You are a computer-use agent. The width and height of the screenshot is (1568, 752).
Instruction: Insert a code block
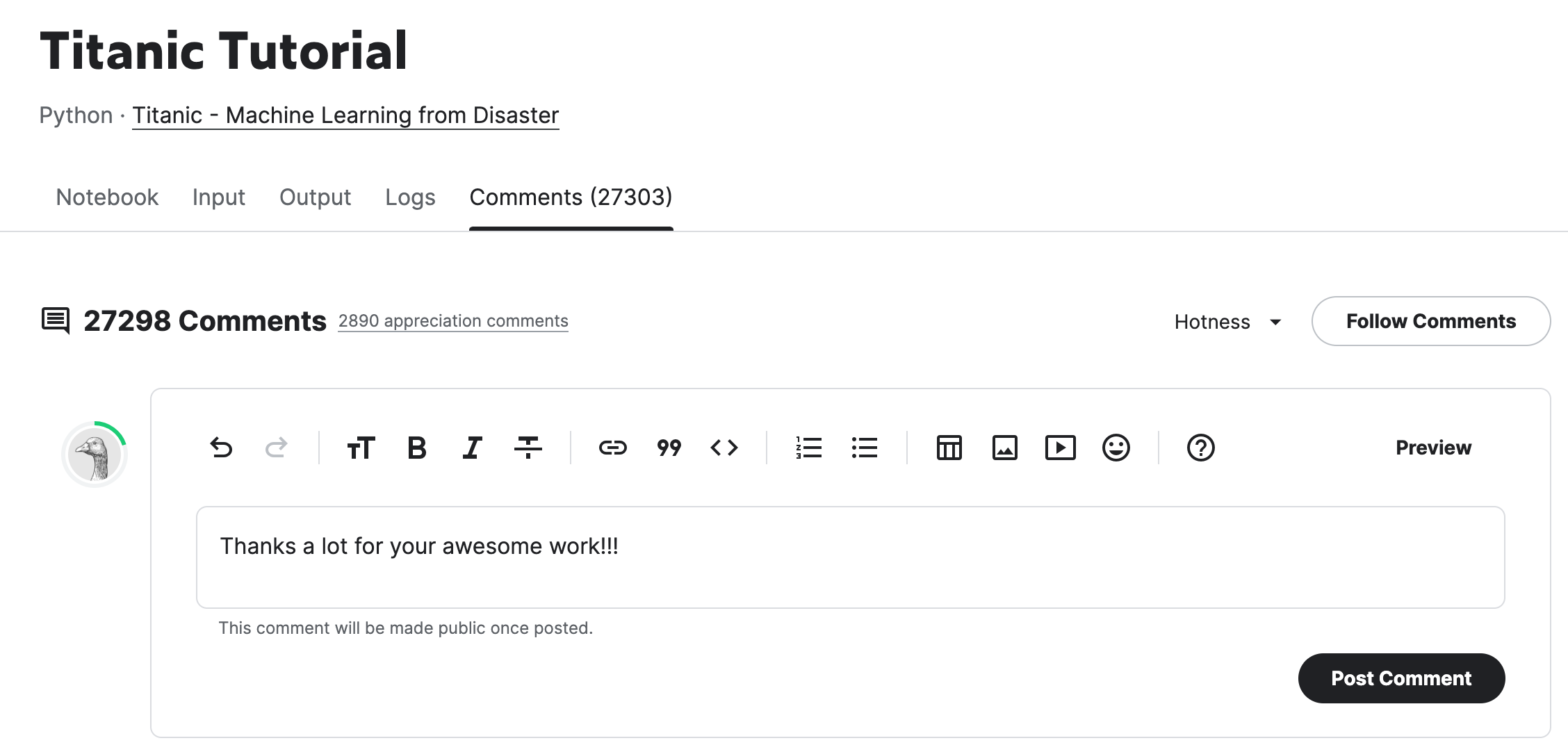click(724, 448)
